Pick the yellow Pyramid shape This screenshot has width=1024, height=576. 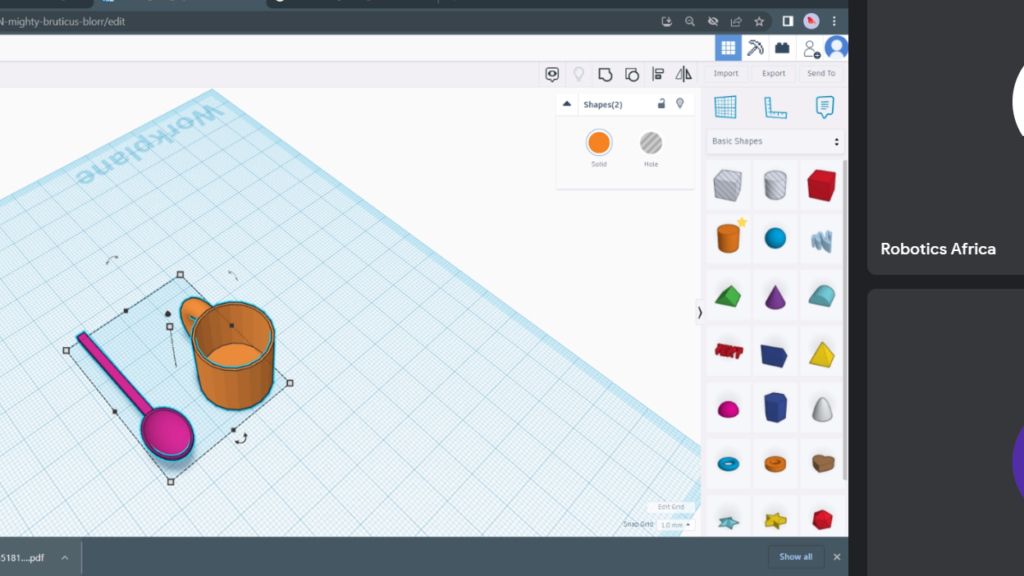(x=822, y=355)
